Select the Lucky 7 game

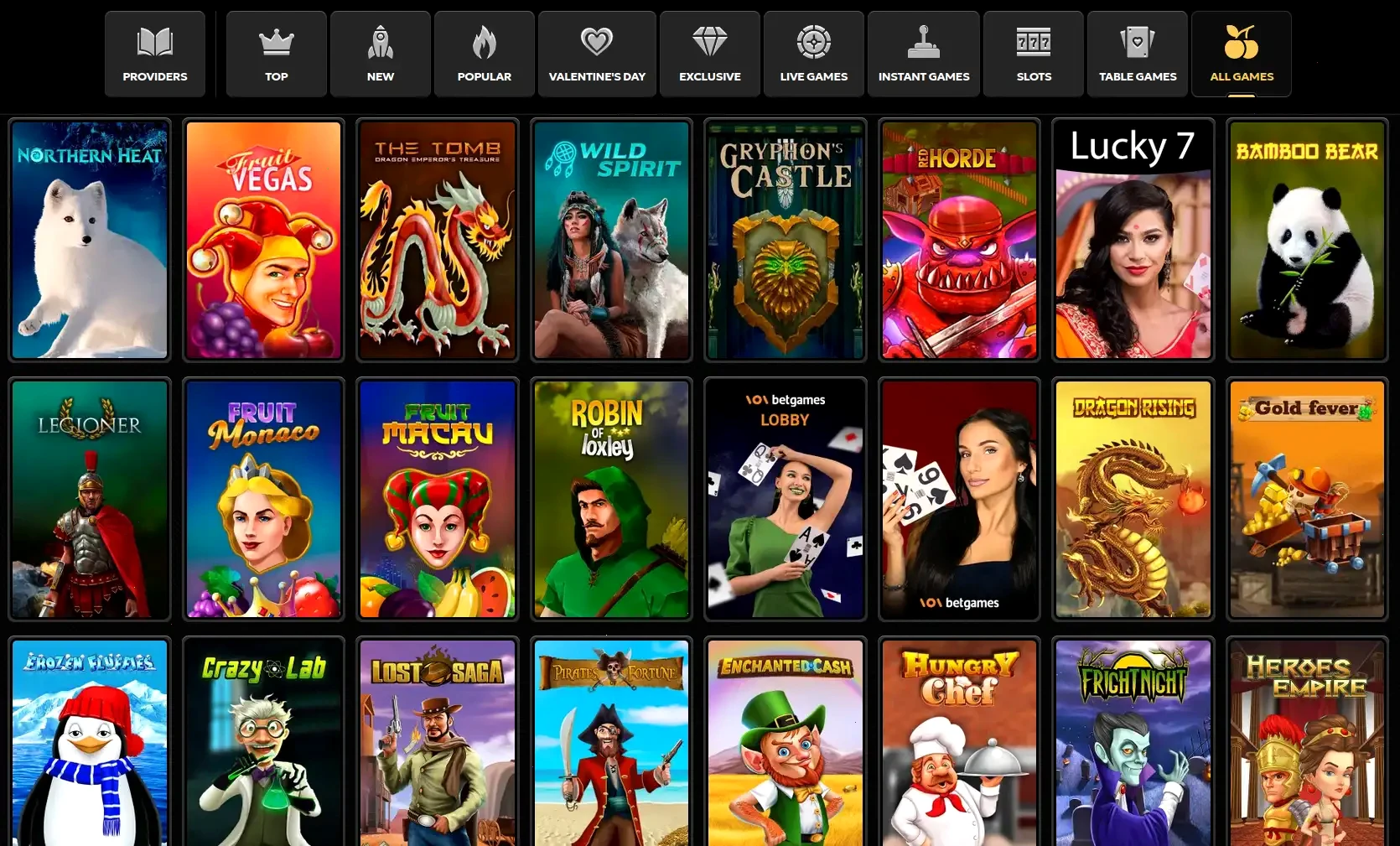tap(1133, 240)
